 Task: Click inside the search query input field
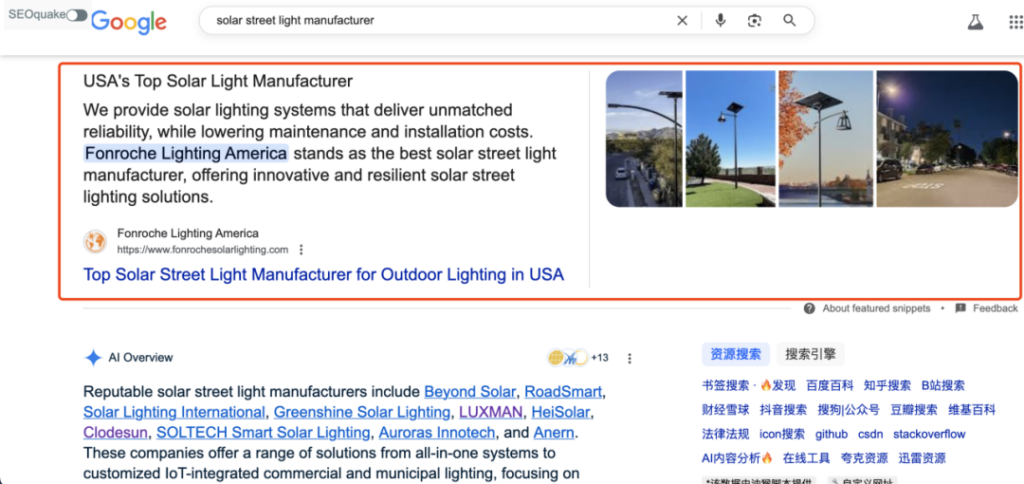point(430,20)
